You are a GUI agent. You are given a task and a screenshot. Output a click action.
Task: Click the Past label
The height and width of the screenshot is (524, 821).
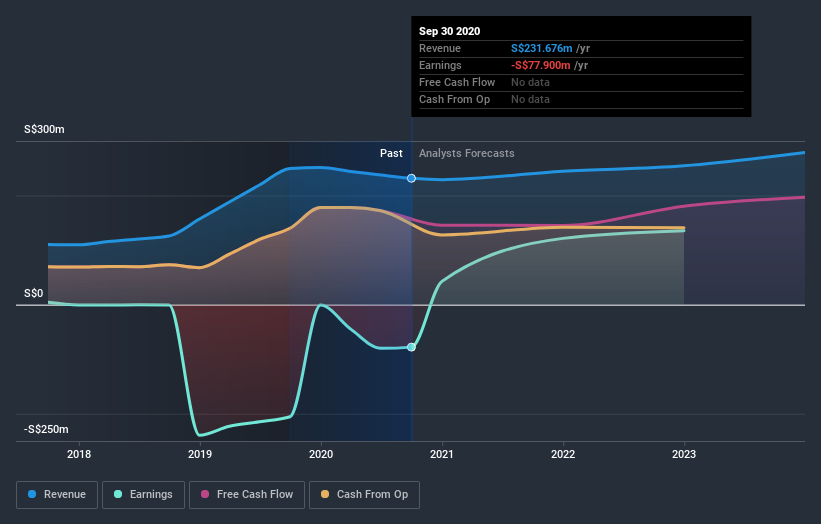pyautogui.click(x=391, y=153)
